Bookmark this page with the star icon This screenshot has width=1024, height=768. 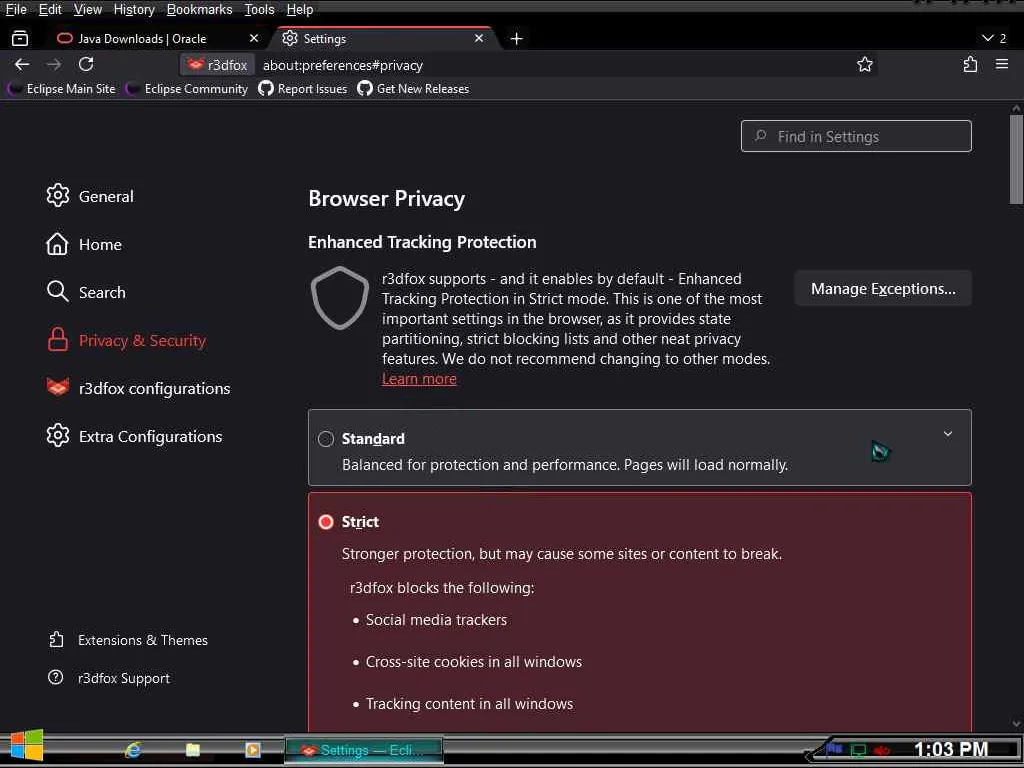tap(865, 64)
